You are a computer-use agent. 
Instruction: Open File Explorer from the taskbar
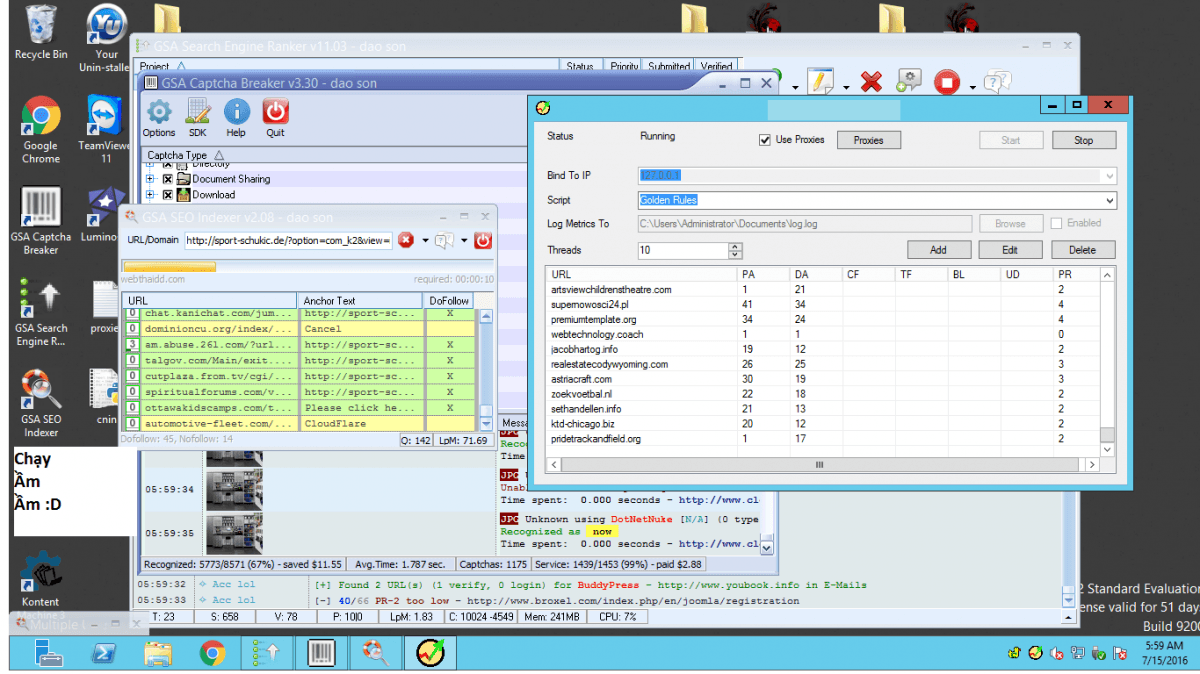pos(158,653)
